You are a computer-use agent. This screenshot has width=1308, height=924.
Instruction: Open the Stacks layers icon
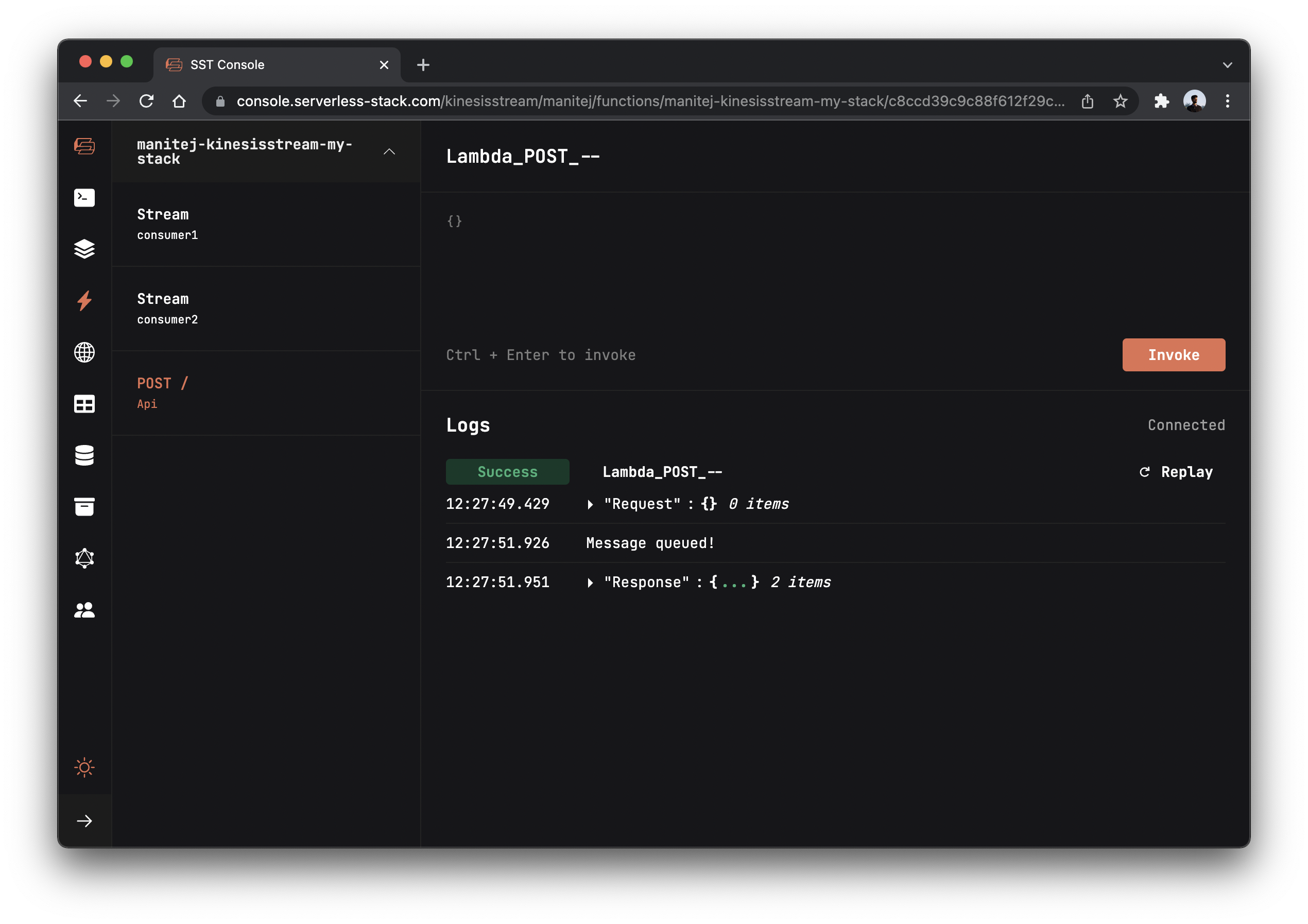(x=84, y=249)
